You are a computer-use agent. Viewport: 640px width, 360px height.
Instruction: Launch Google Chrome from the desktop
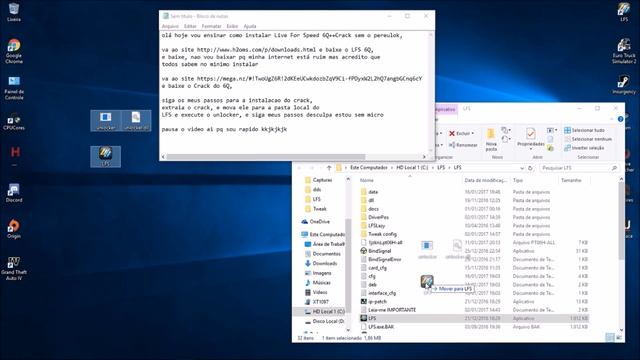13,51
